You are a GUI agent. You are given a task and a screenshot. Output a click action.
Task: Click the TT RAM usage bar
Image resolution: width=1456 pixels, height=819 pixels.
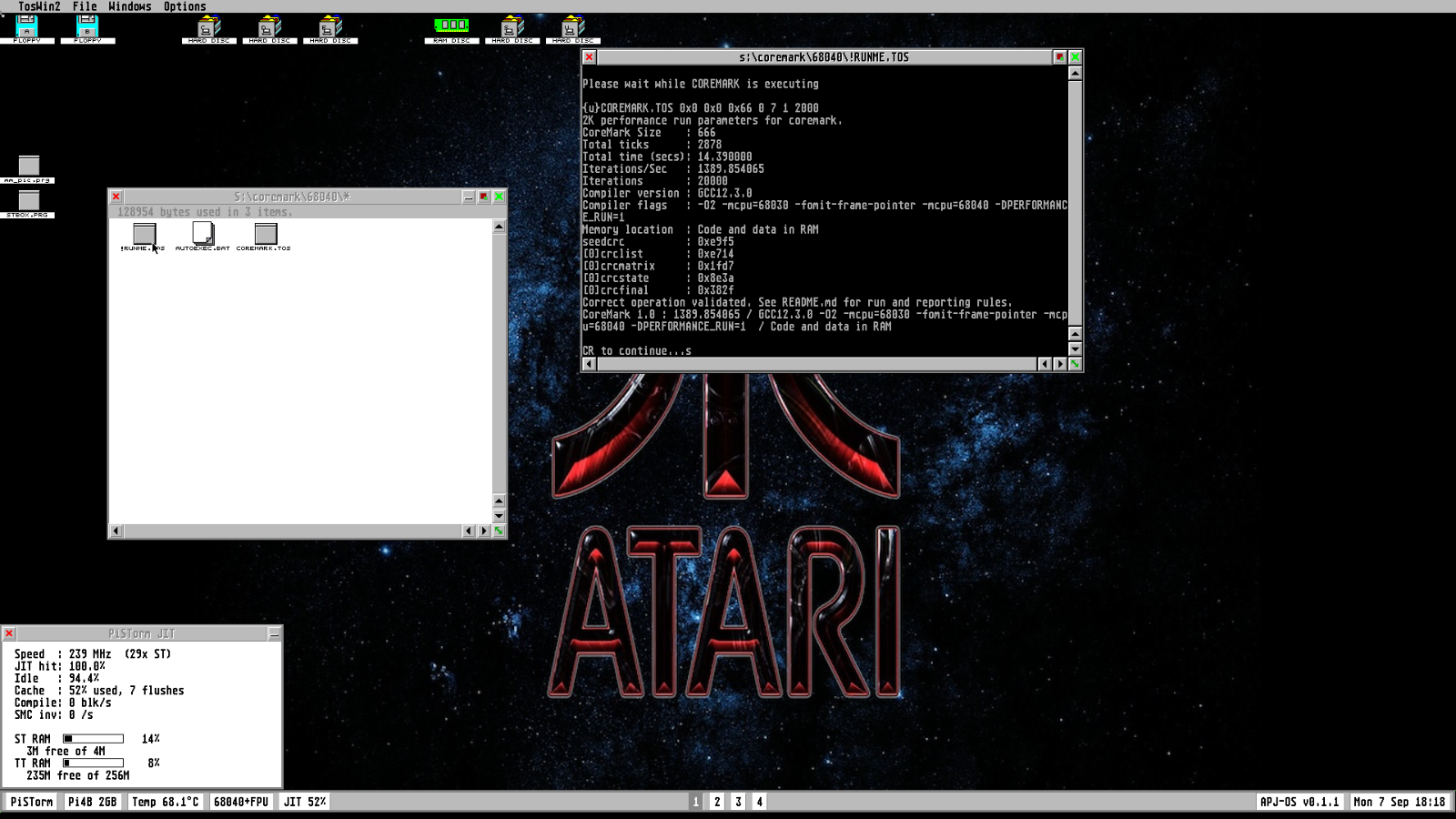tap(93, 763)
